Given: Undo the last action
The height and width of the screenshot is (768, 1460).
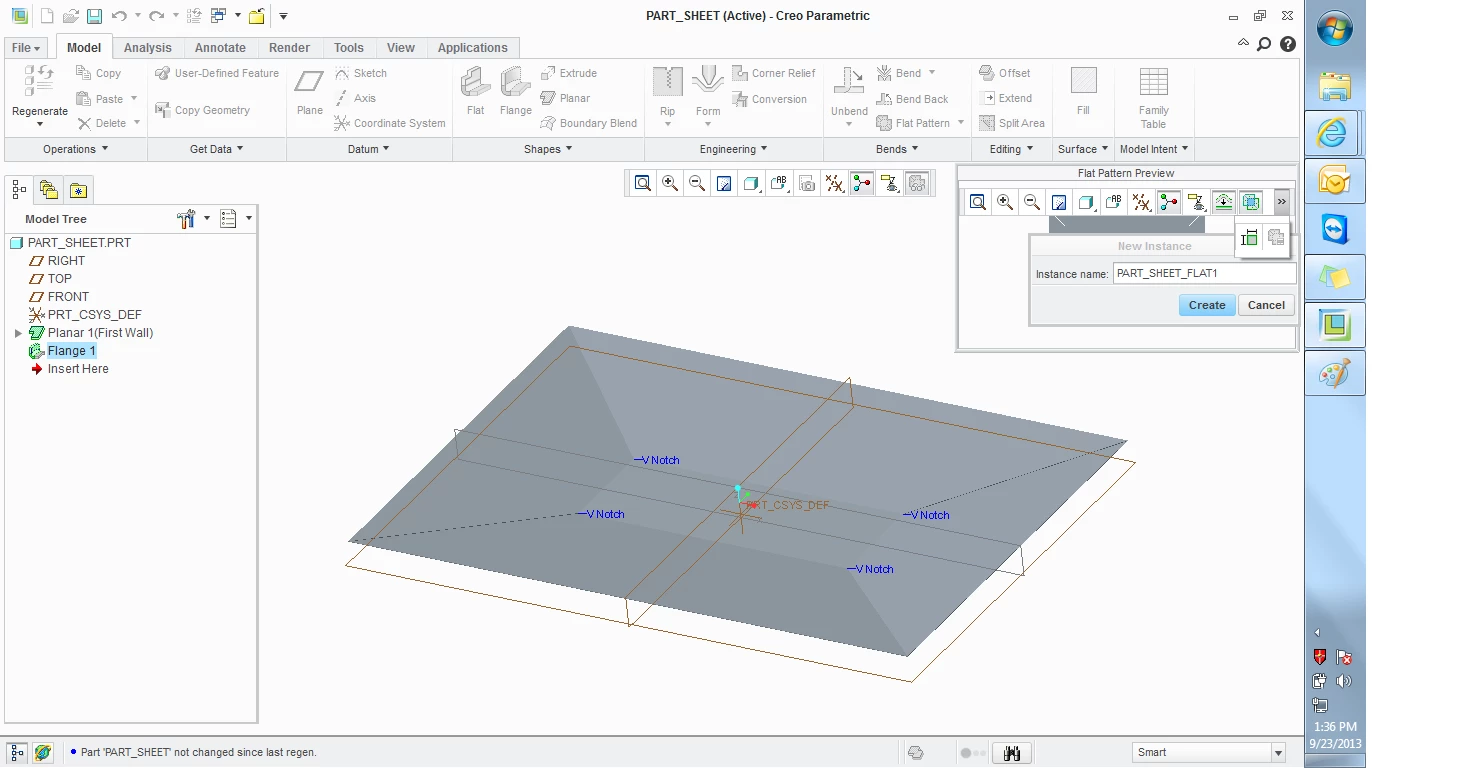Looking at the screenshot, I should tap(119, 16).
